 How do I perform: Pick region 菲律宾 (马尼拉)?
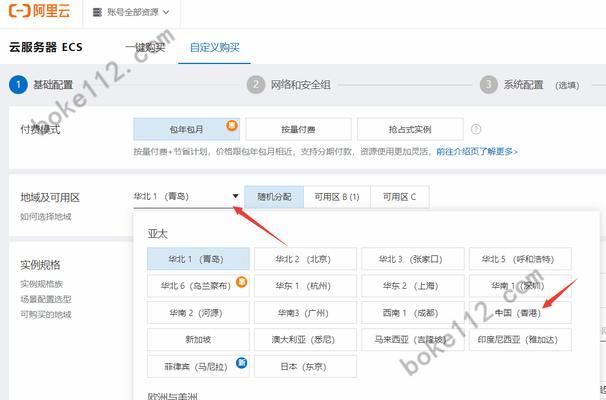coord(198,366)
